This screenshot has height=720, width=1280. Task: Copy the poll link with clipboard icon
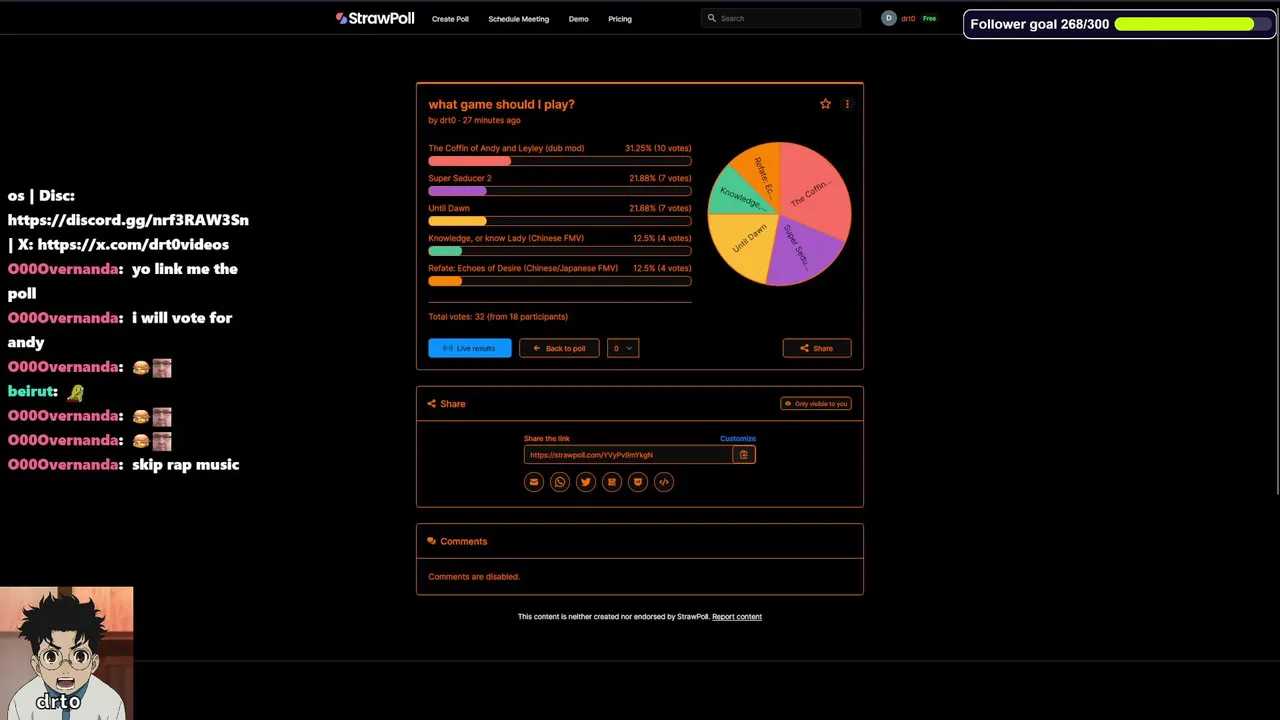point(743,455)
